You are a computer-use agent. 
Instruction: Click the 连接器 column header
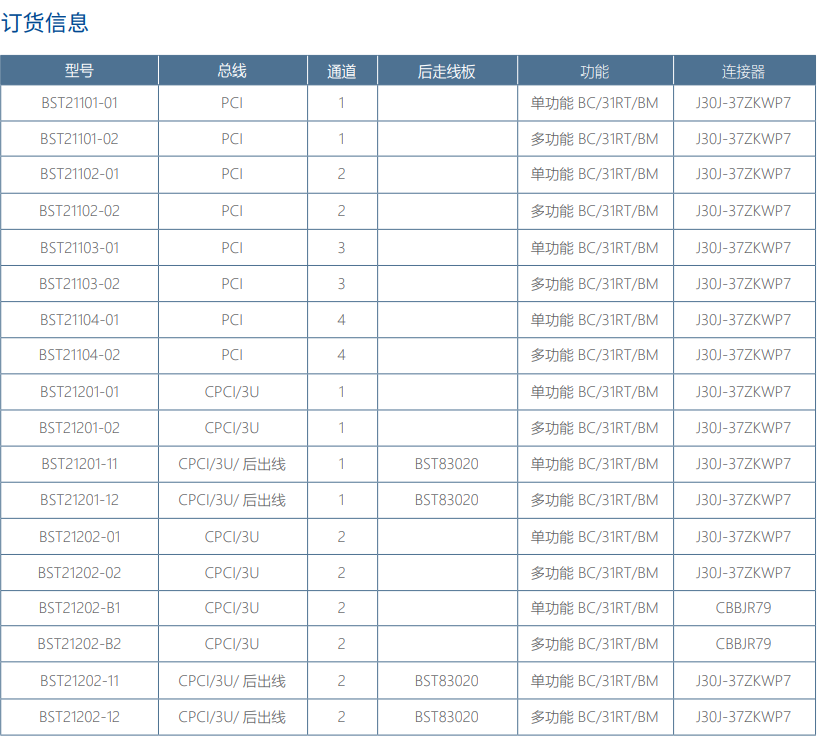744,71
